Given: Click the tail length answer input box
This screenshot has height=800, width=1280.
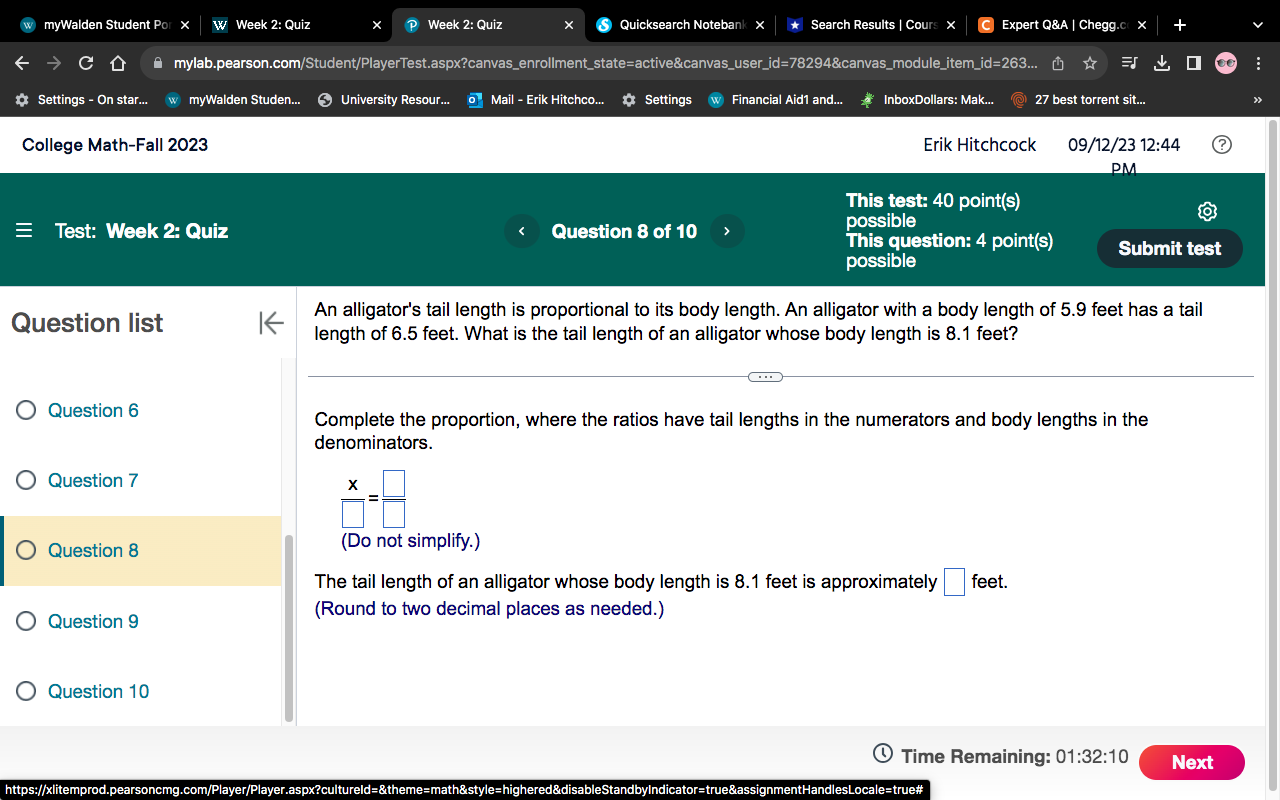Looking at the screenshot, I should pos(954,581).
